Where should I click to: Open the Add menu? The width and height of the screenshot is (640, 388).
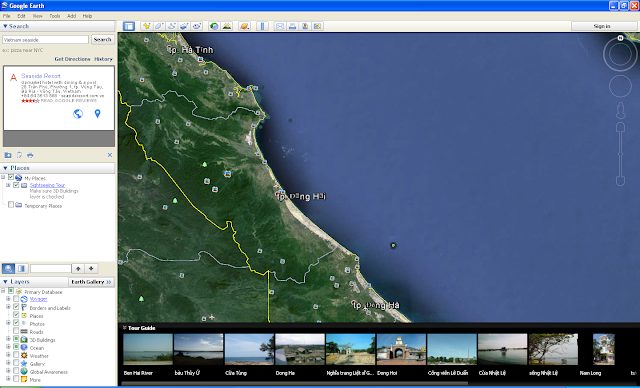tap(71, 16)
